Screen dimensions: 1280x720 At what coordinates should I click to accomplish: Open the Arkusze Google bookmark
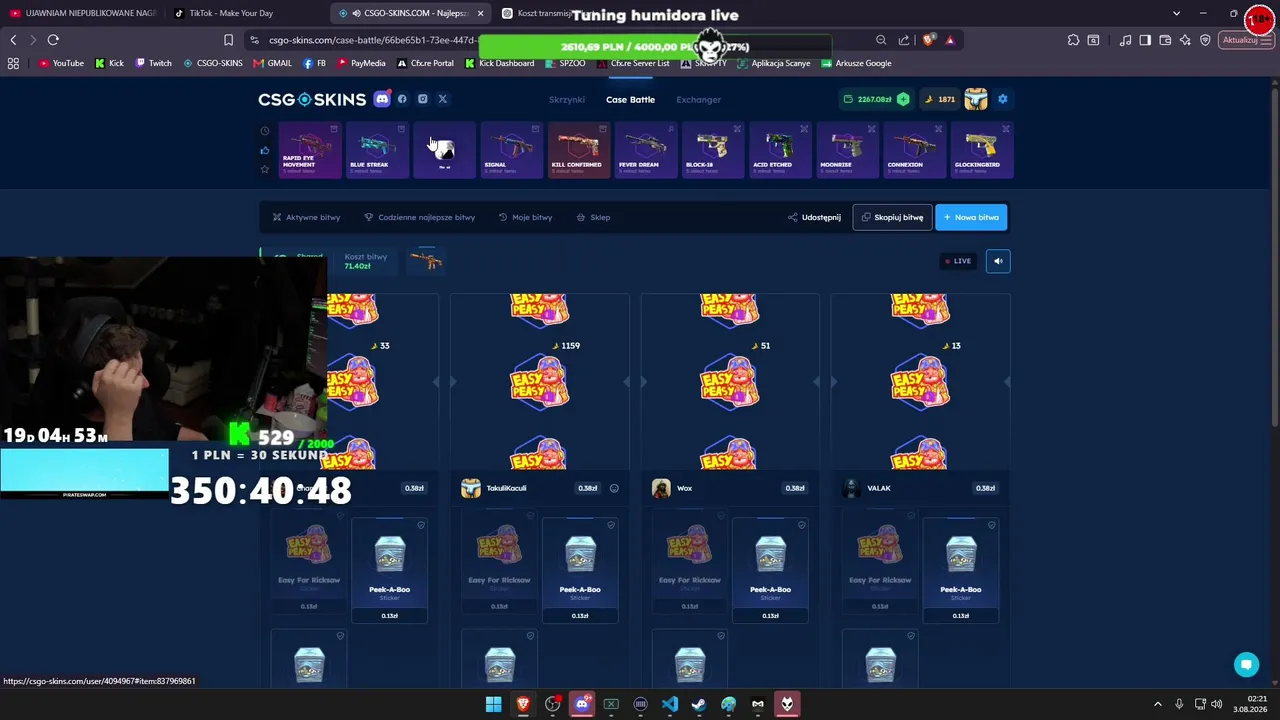pyautogui.click(x=856, y=63)
